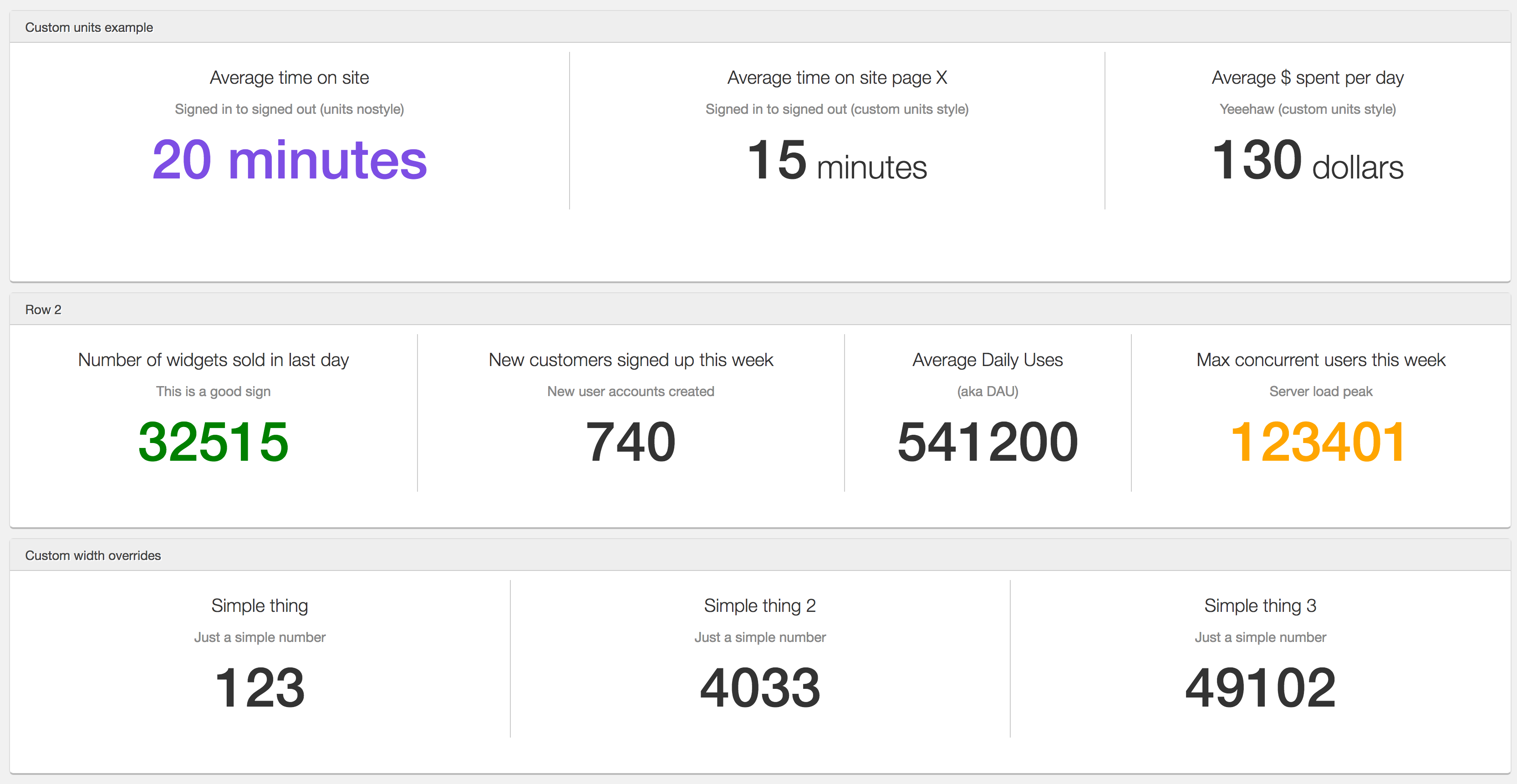The width and height of the screenshot is (1517, 784).
Task: Select the Average time on site title
Action: click(x=289, y=77)
